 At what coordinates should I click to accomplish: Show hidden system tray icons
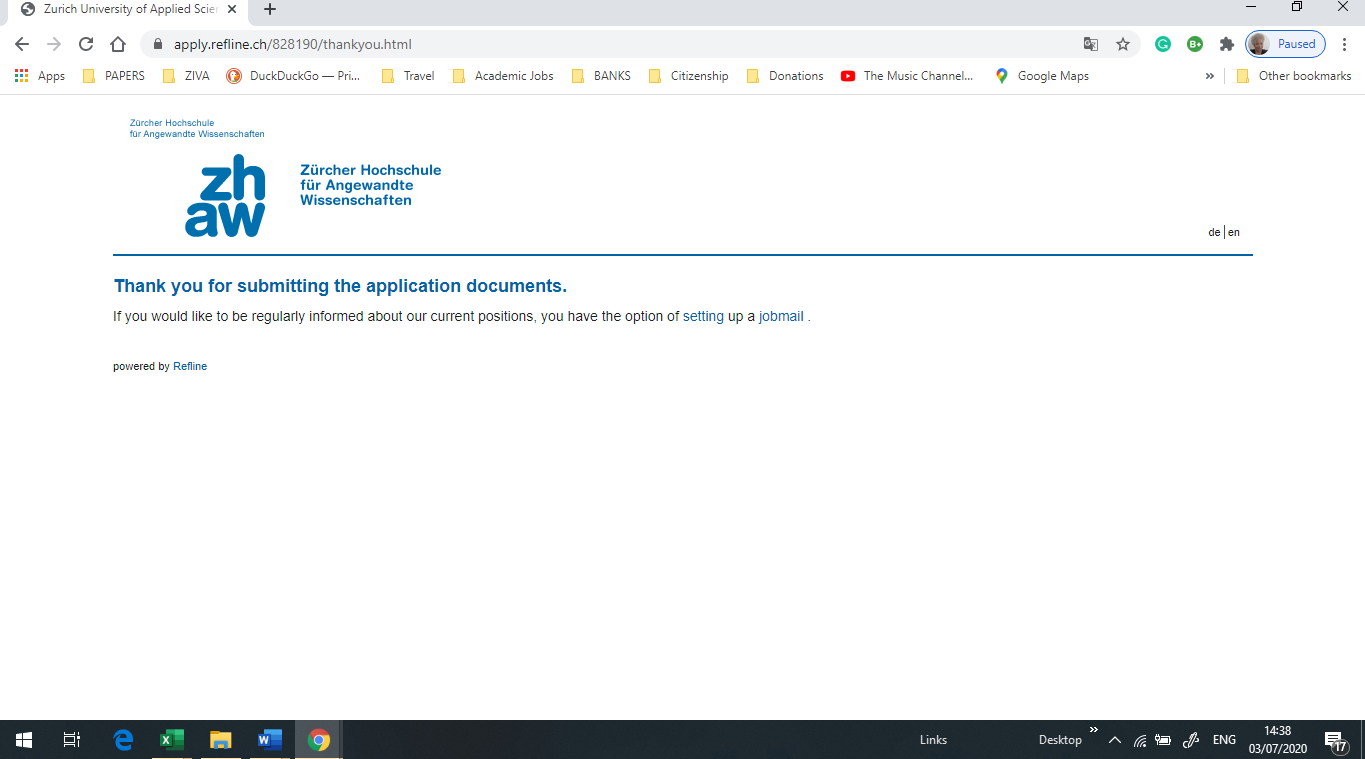coord(1114,740)
